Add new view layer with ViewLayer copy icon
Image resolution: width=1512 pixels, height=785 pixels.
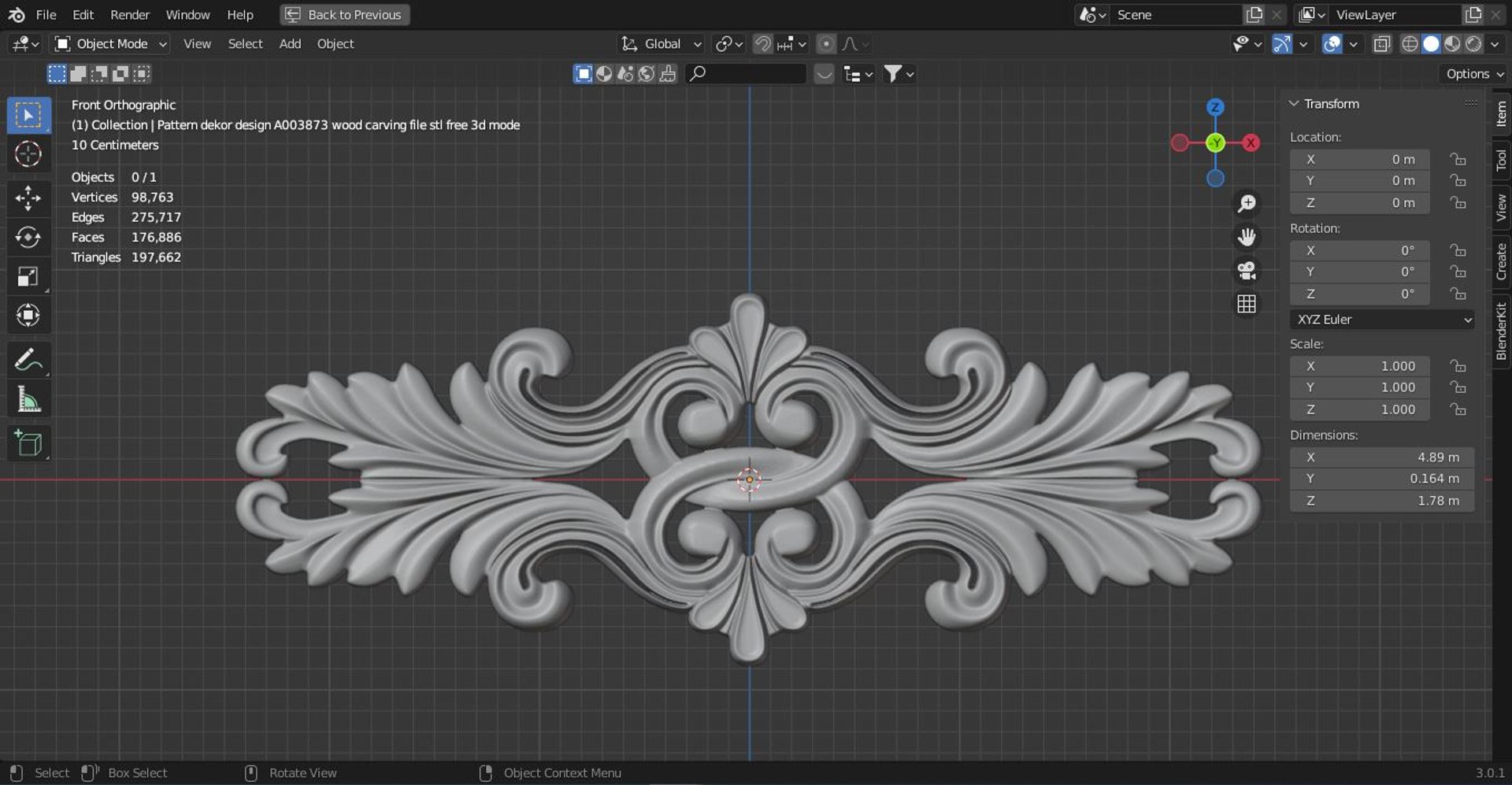pos(1473,15)
